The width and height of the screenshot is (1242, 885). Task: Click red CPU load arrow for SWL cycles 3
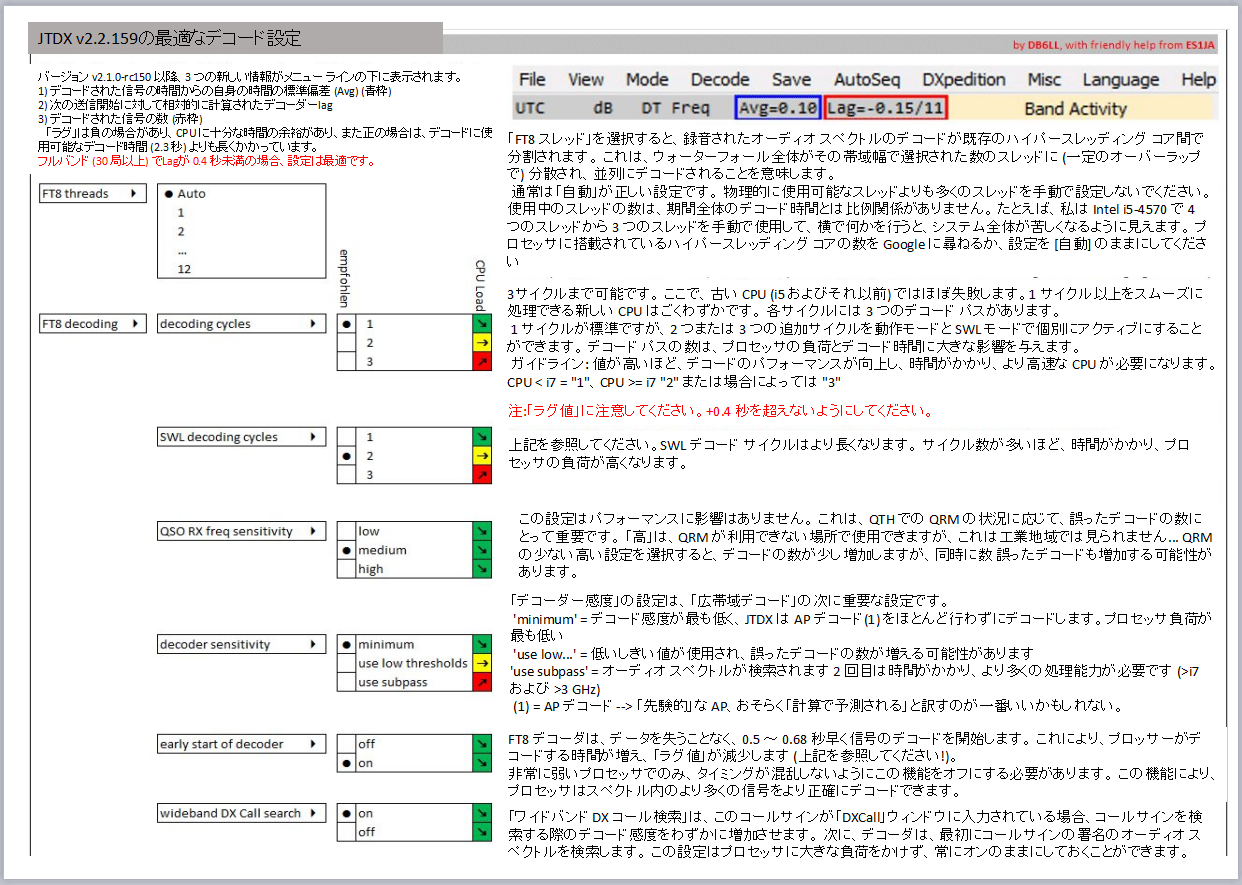482,475
